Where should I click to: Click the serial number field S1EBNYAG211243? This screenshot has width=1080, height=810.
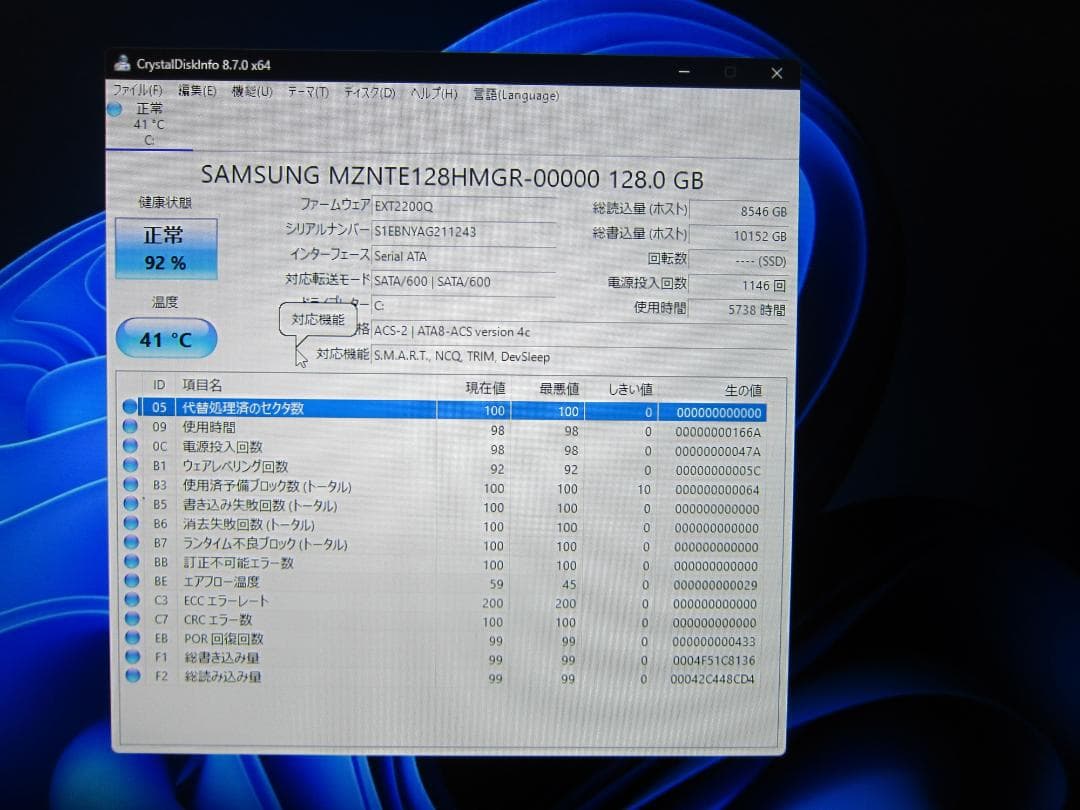pyautogui.click(x=464, y=231)
